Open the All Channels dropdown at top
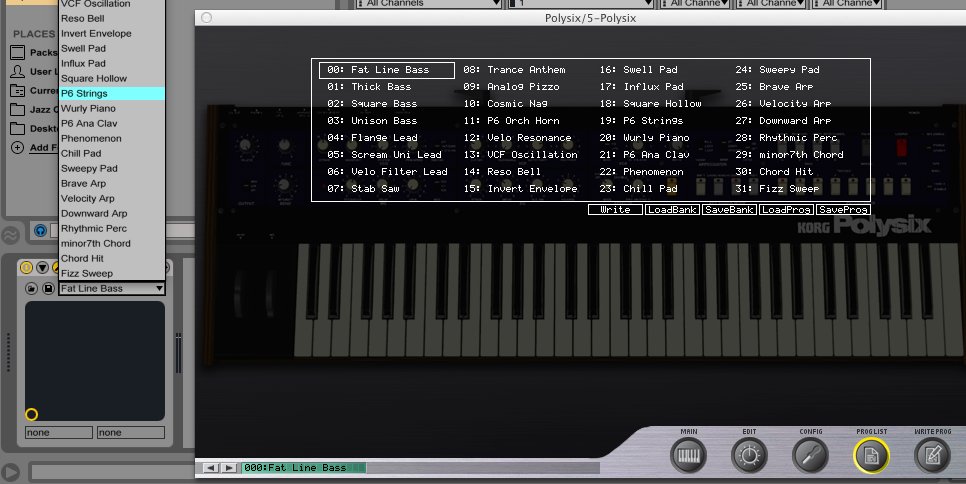The height and width of the screenshot is (484, 966). (429, 4)
